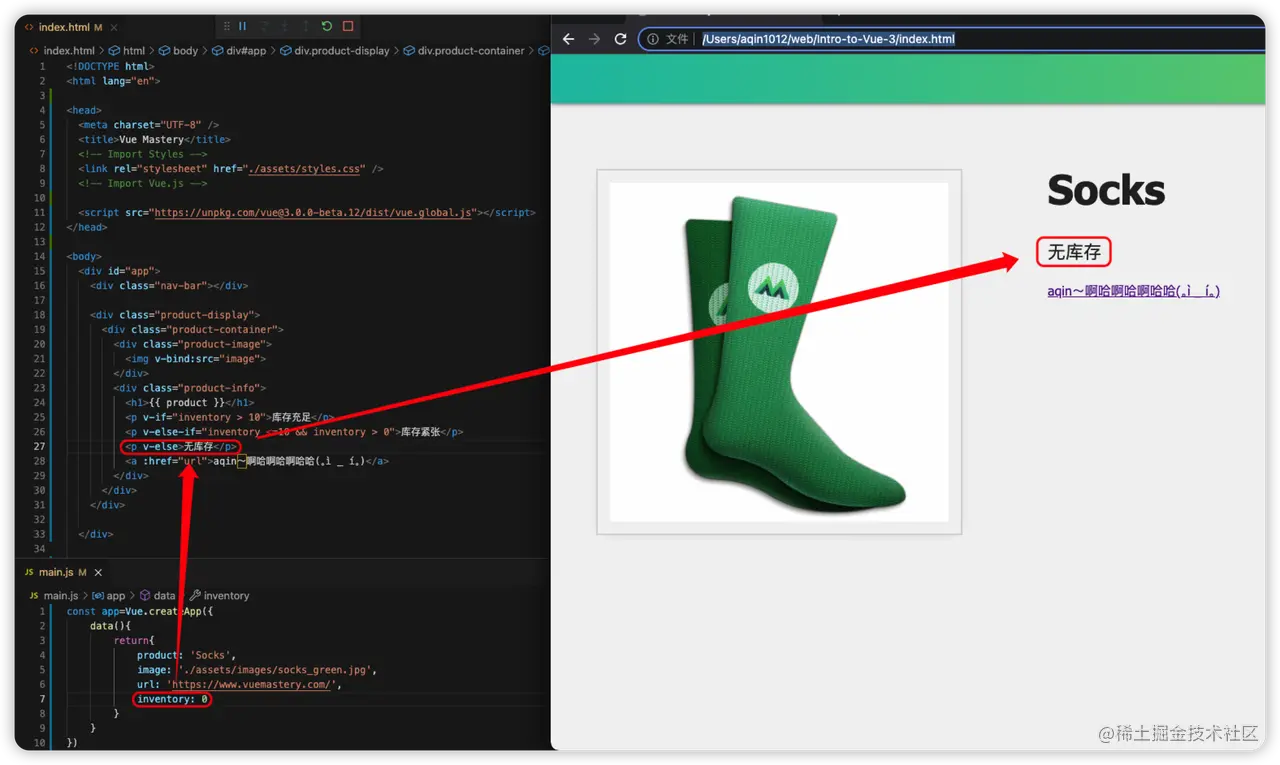Reload the browser page

point(620,39)
